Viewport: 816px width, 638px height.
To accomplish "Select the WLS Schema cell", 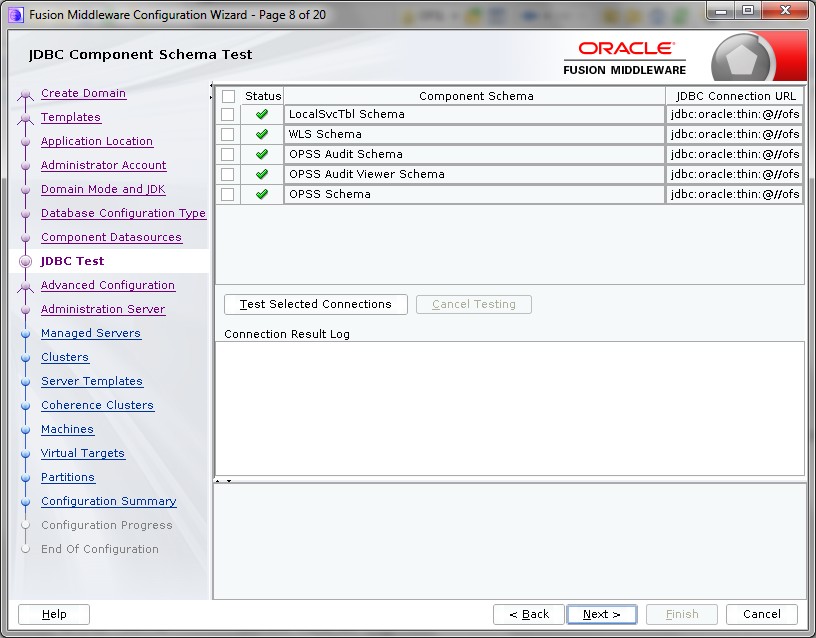I will 474,134.
